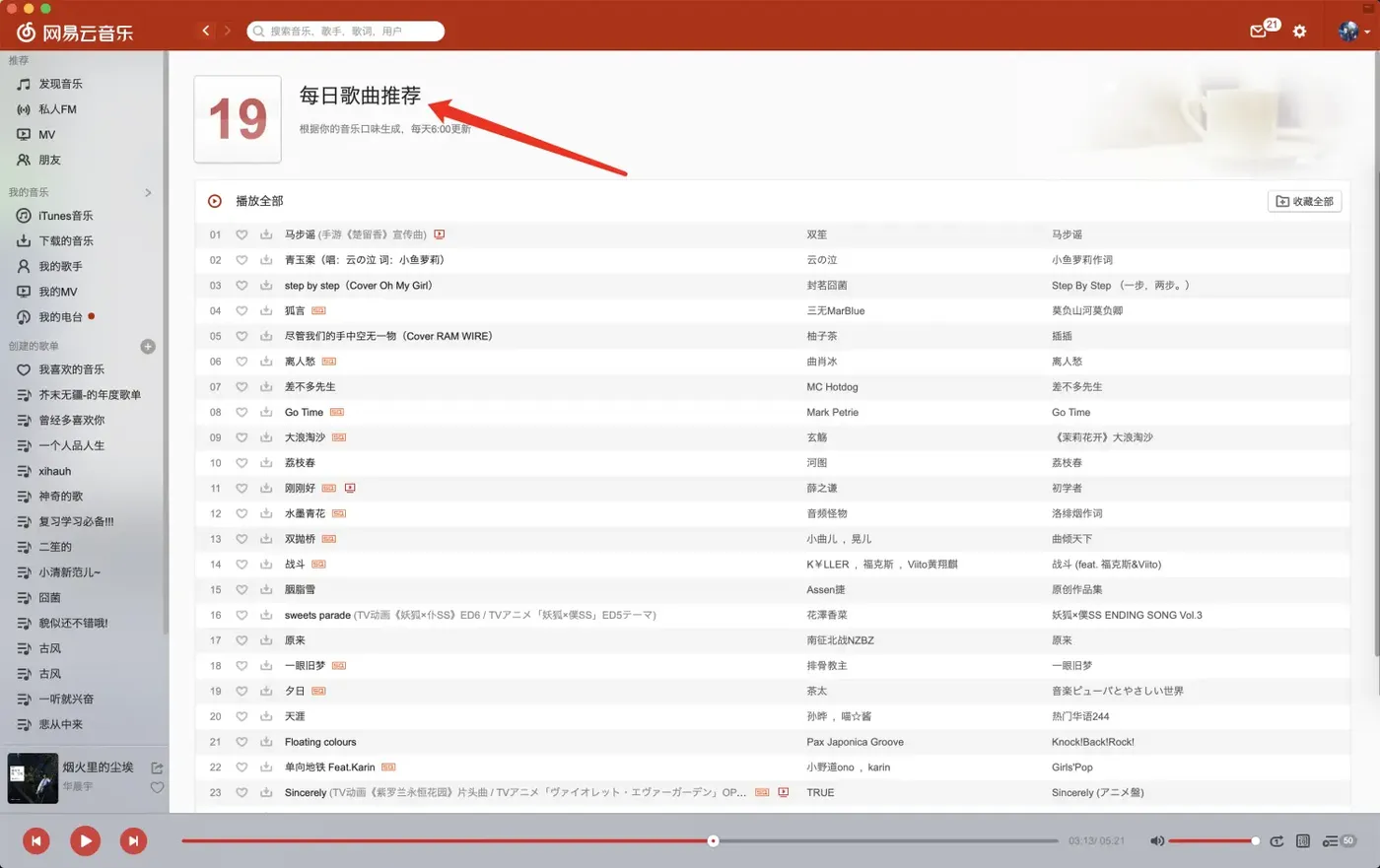Skip to the previous track
1380x868 pixels.
click(x=36, y=840)
